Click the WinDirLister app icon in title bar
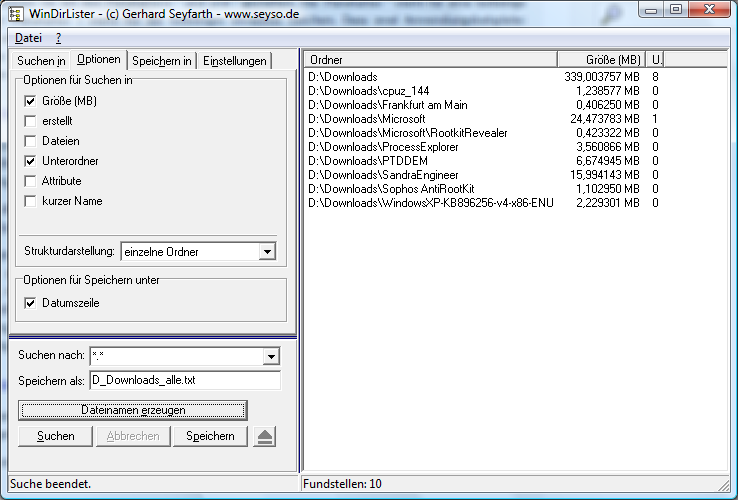The height and width of the screenshot is (500, 738). point(16,14)
